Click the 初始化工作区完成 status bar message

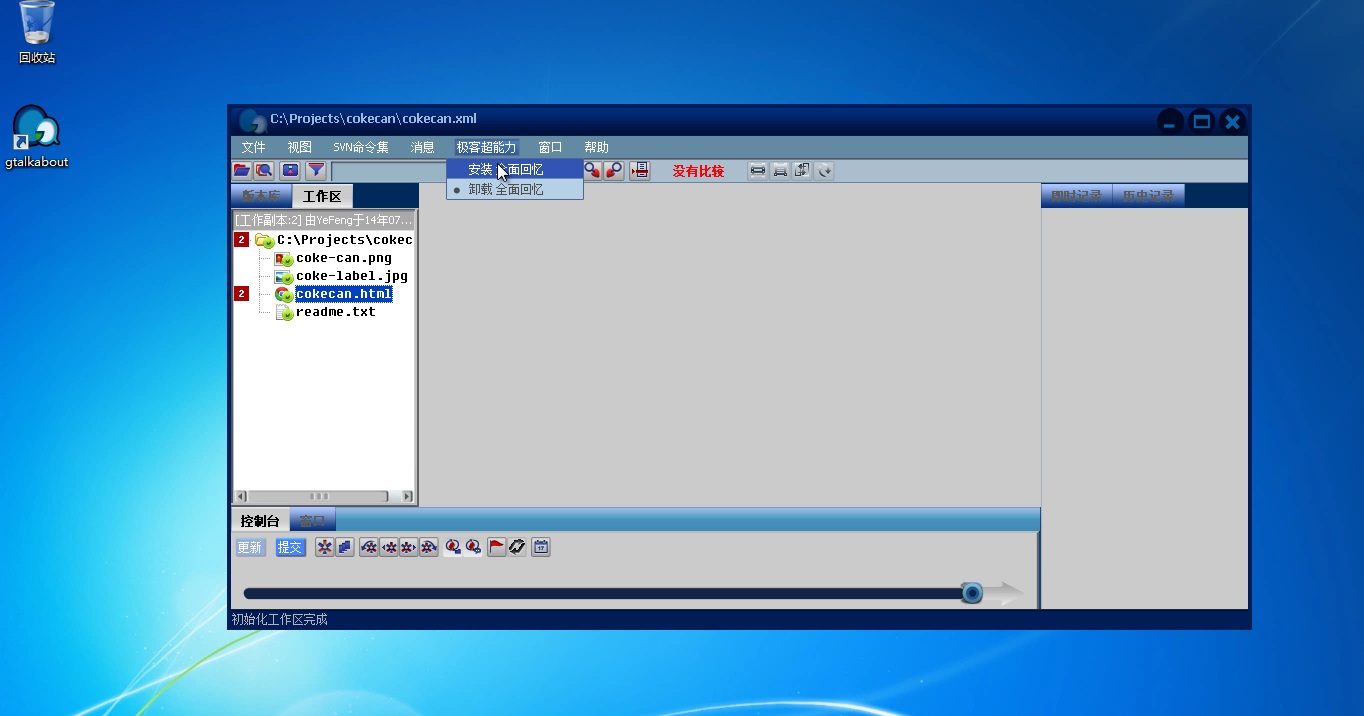(280, 620)
